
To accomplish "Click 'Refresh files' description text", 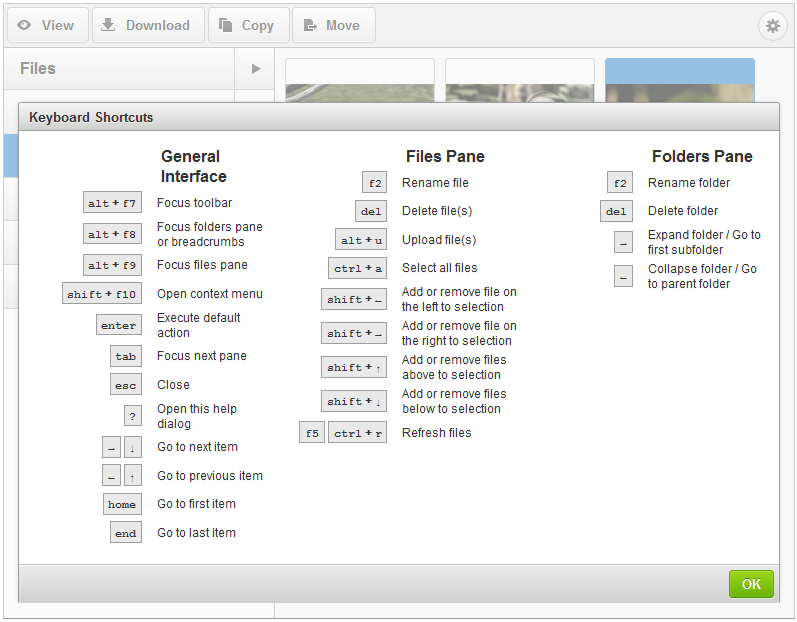I will tap(437, 433).
